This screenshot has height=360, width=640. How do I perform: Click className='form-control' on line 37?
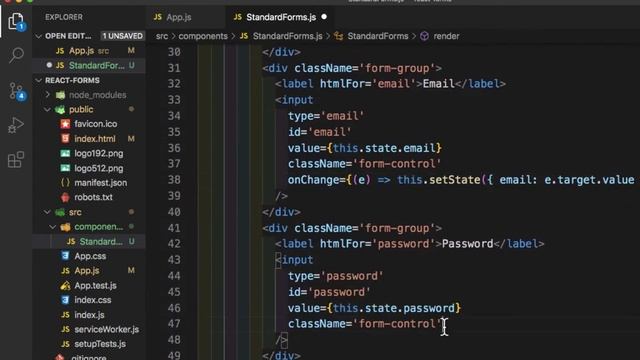tap(364, 164)
